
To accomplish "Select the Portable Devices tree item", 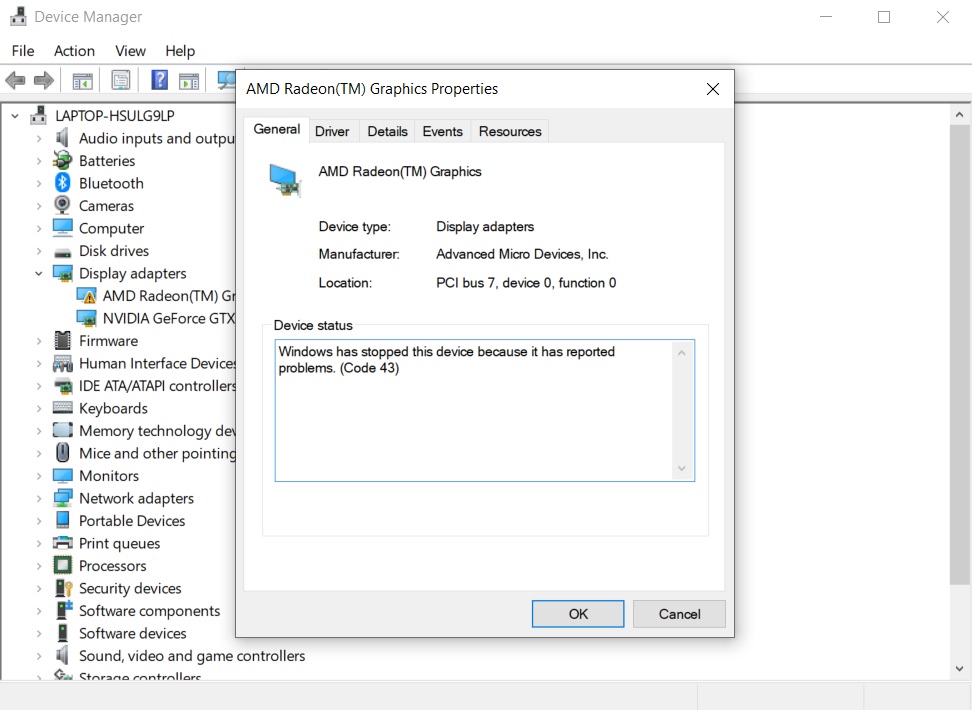I will click(132, 521).
